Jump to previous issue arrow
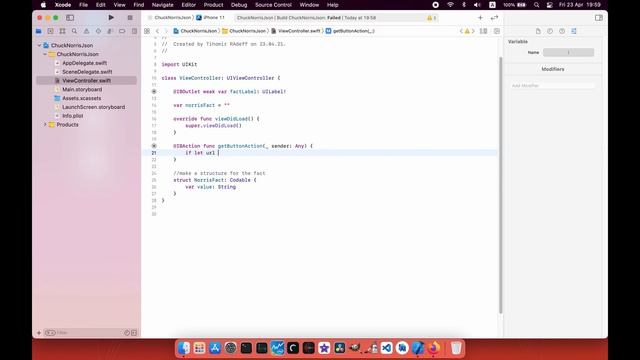 [461, 31]
